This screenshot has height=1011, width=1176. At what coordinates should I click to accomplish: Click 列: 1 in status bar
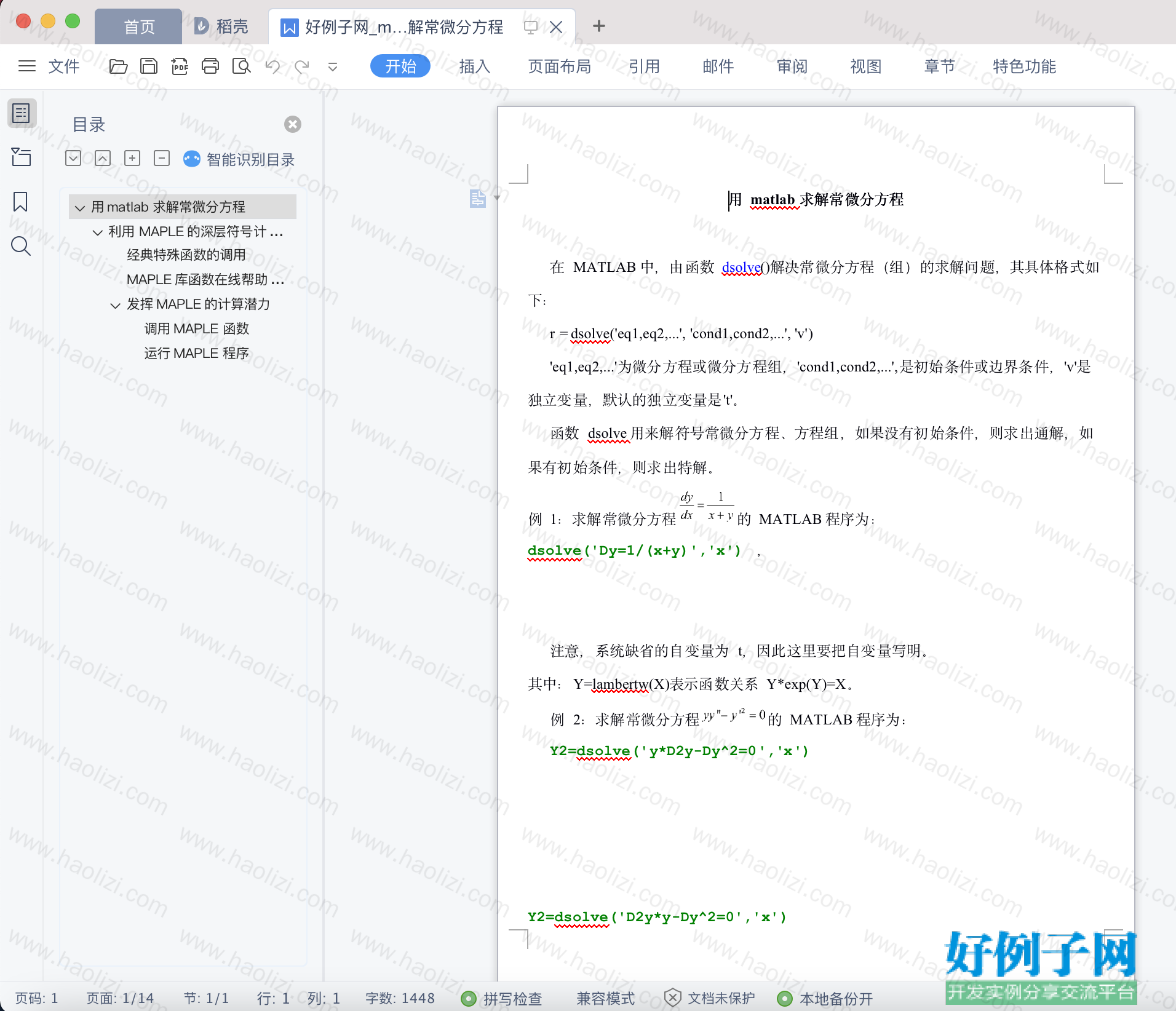point(324,998)
